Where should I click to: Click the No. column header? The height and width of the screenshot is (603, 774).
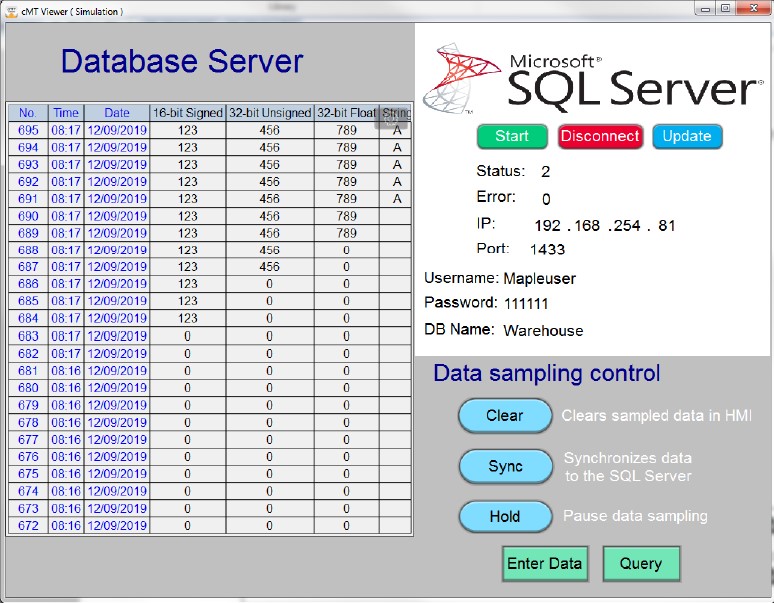click(x=28, y=113)
